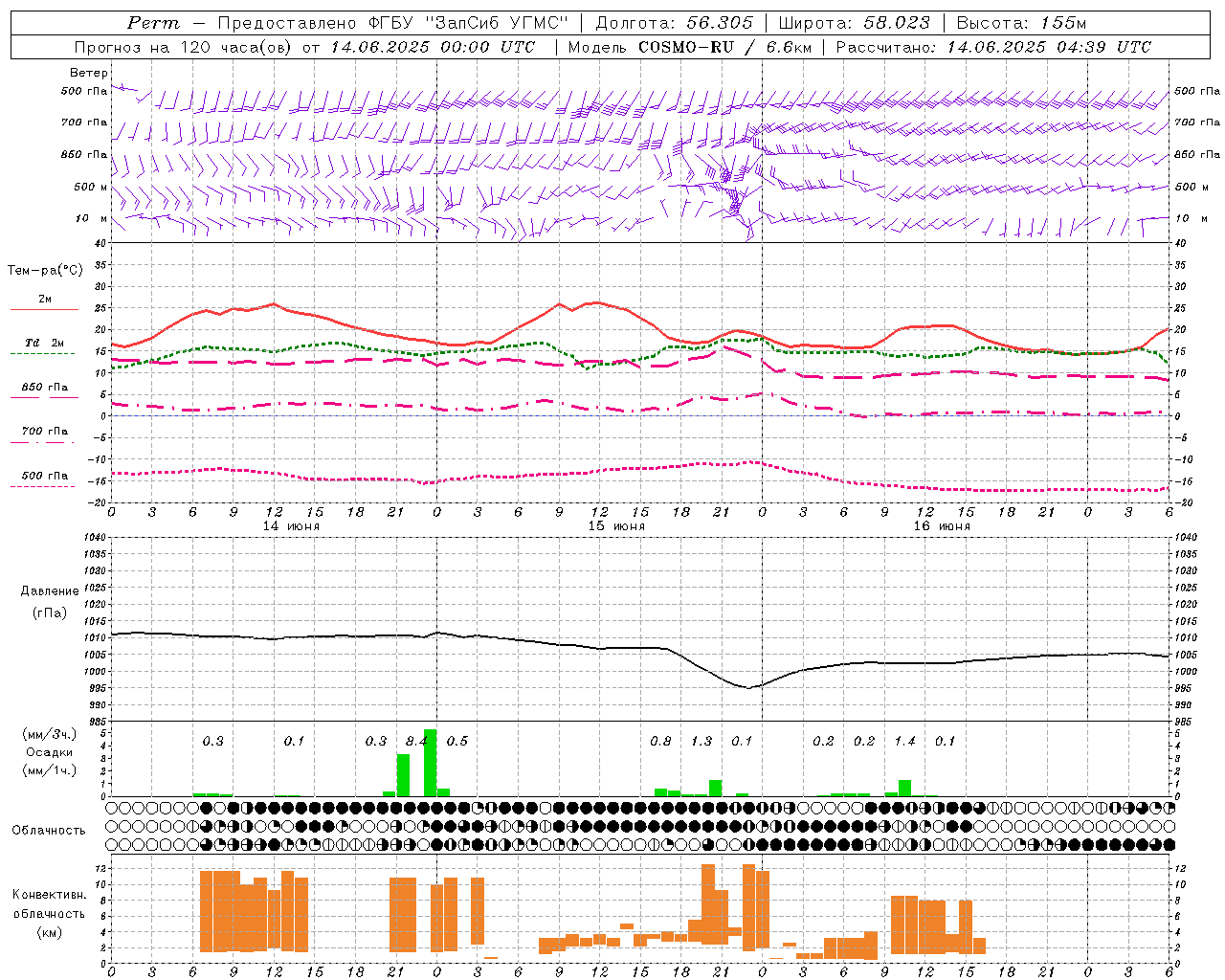1225x980 pixels.
Task: Click the "0.8" precipitation amount value
Action: (660, 741)
